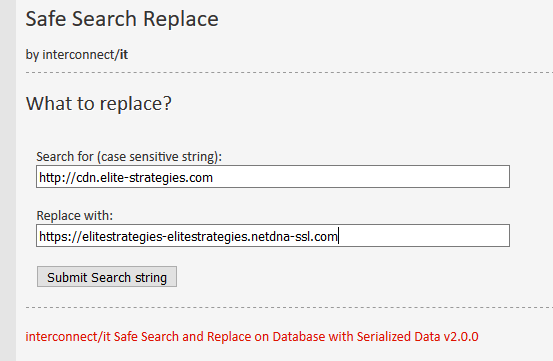Click the v2.0.0 version text
This screenshot has width=553, height=361.
tap(461, 337)
